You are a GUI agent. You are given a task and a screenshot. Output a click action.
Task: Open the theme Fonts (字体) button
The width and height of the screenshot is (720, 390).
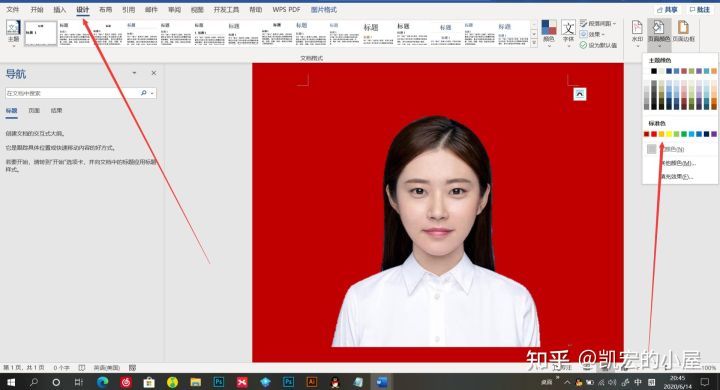point(568,31)
